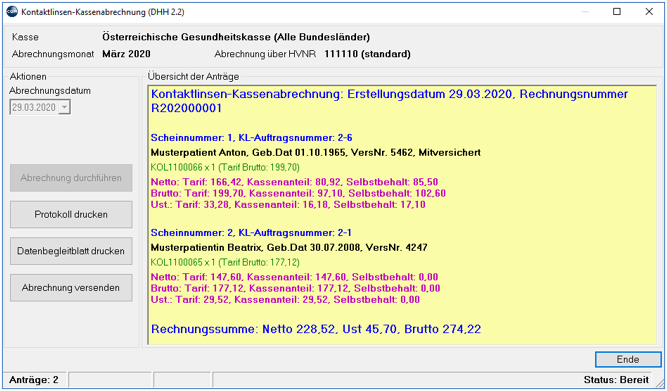Click 'Status: Bereit' in the status bar
This screenshot has width=667, height=391.
point(616,380)
